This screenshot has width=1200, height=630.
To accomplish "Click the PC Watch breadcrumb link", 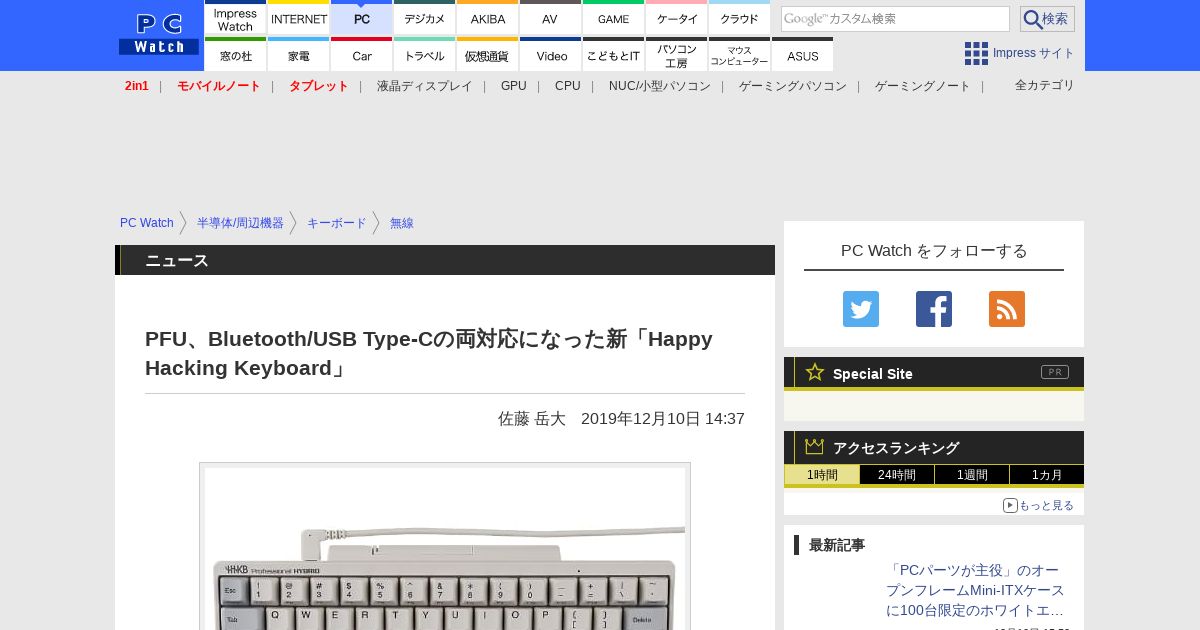I will pos(147,223).
